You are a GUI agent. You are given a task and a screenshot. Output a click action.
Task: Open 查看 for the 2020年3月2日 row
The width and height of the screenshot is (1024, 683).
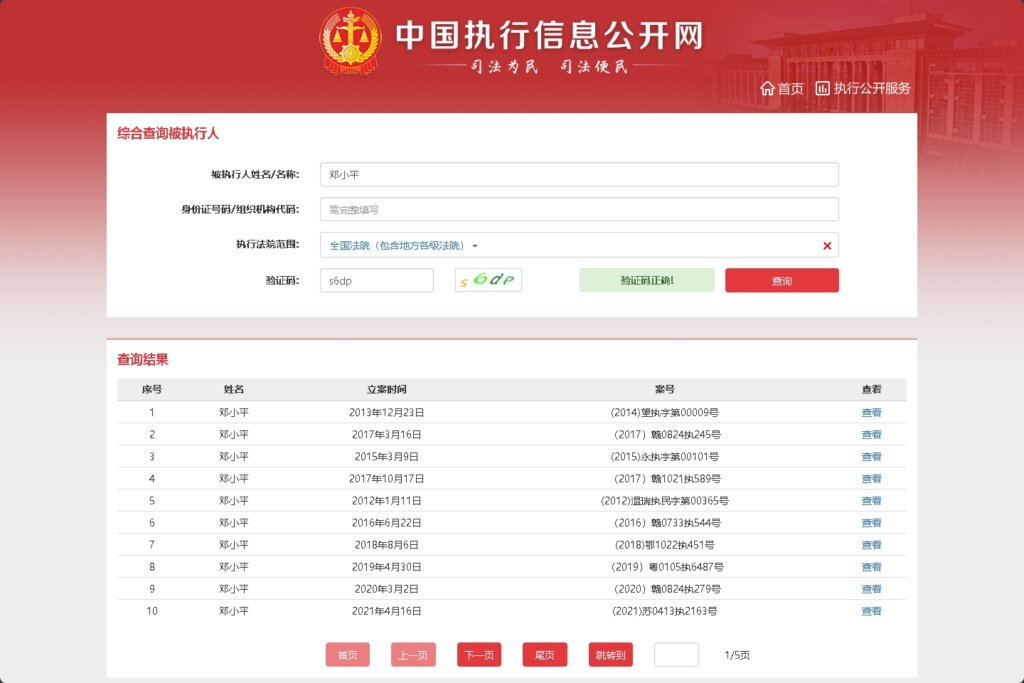coord(871,589)
